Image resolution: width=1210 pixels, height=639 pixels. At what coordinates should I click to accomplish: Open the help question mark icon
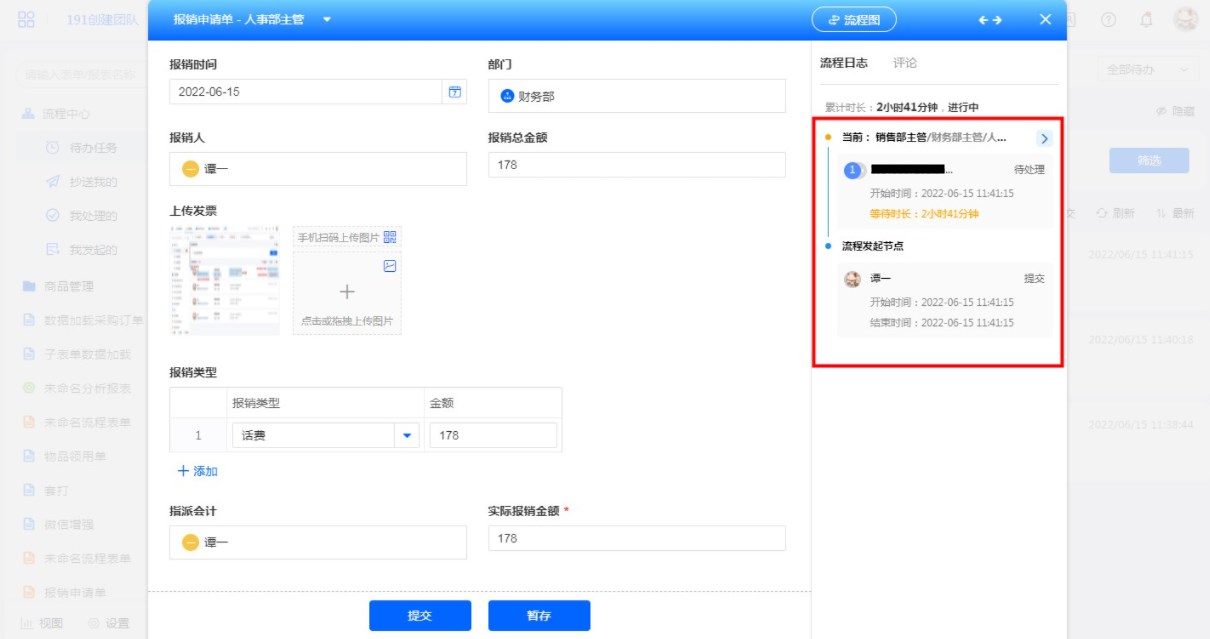coord(1109,20)
